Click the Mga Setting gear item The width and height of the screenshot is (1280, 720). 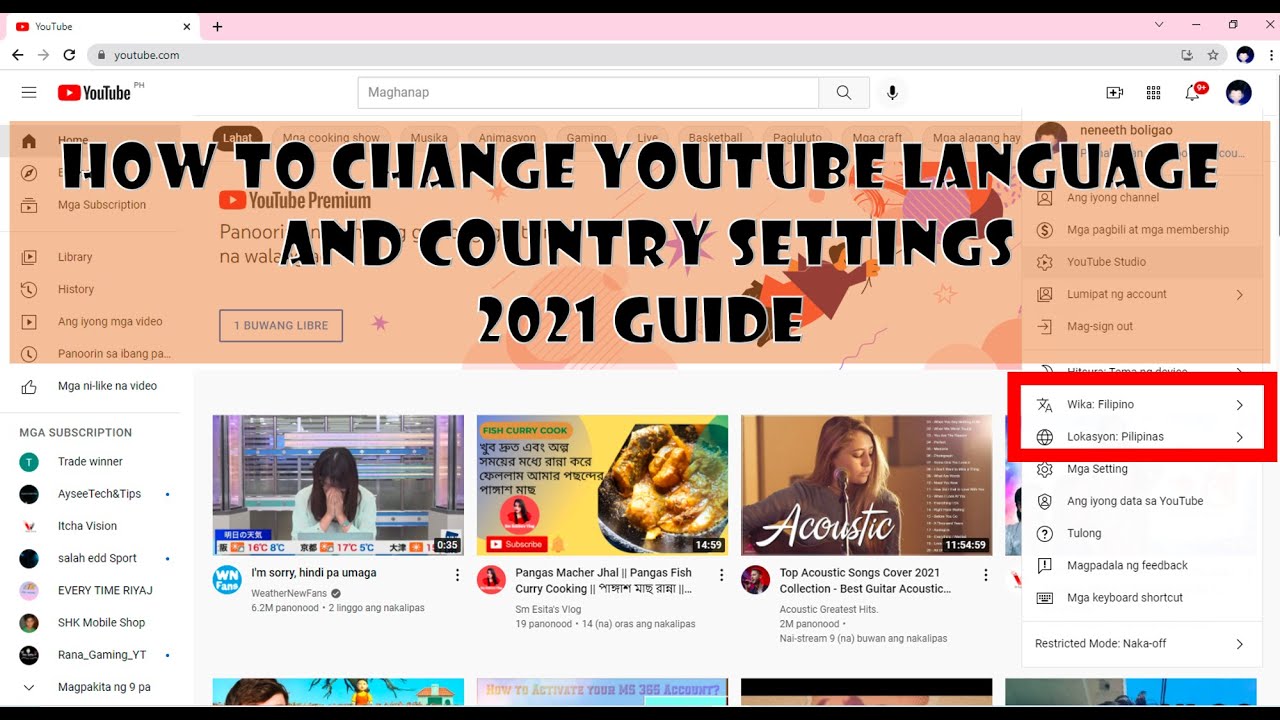(x=1140, y=469)
